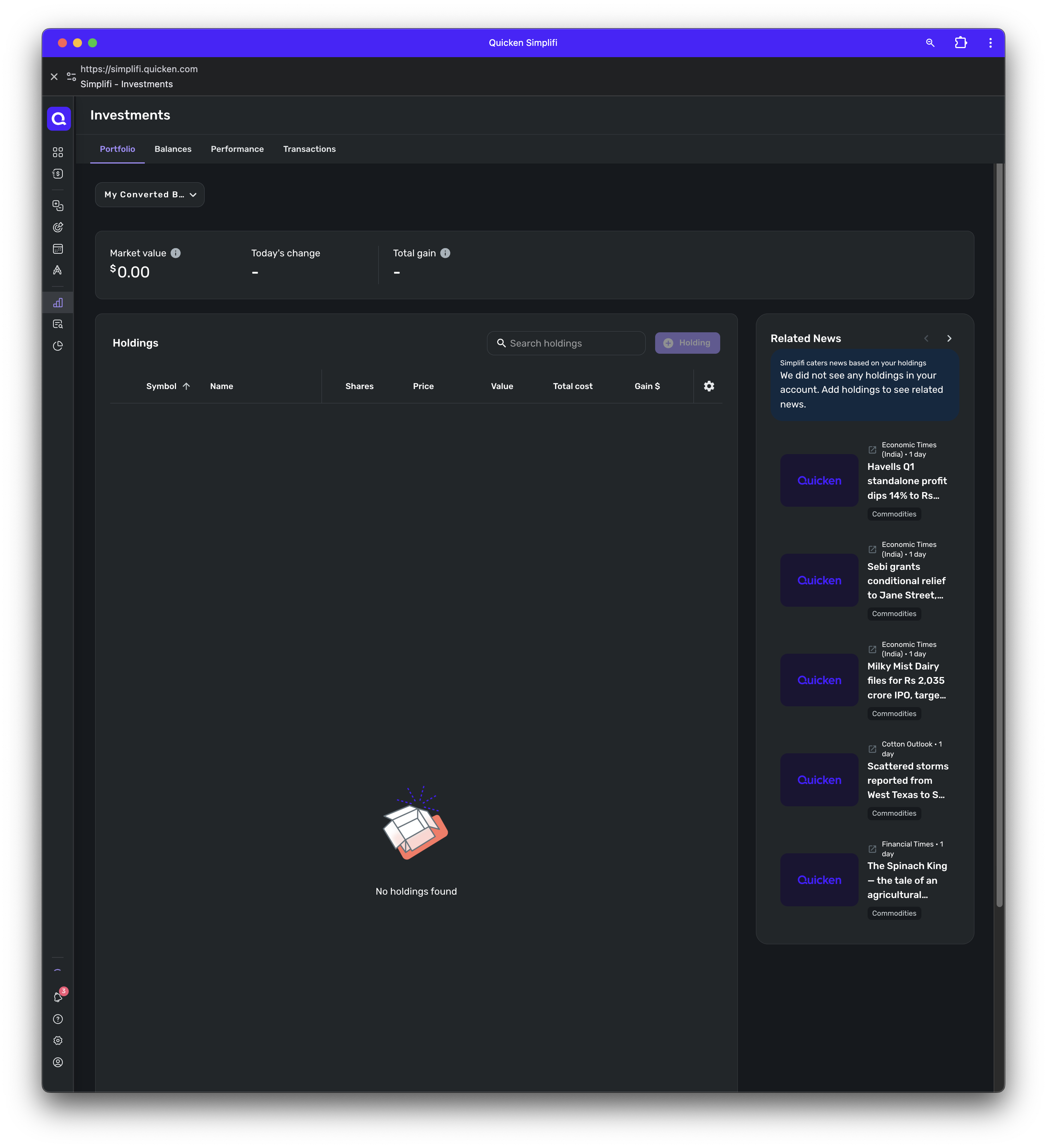Open the Bills calendar icon in sidebar
This screenshot has height=1148, width=1047.
pyautogui.click(x=58, y=249)
